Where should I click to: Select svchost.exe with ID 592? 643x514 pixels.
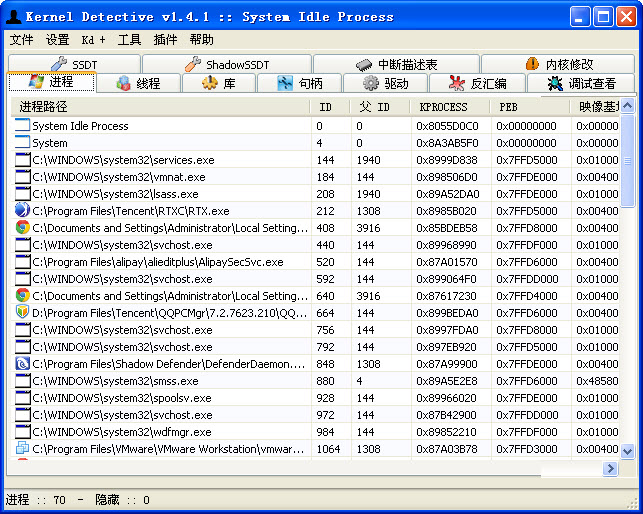click(x=316, y=279)
